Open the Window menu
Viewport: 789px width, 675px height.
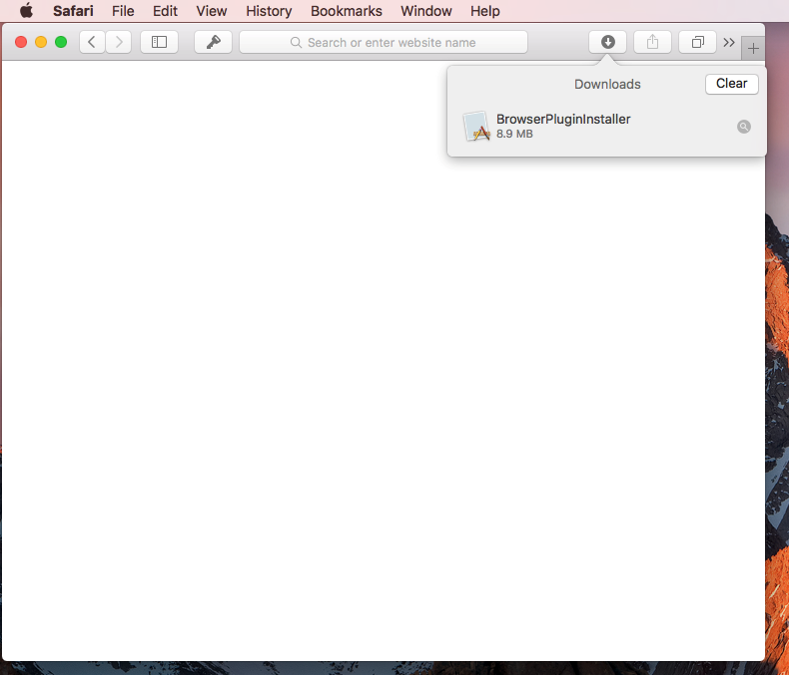tap(426, 11)
